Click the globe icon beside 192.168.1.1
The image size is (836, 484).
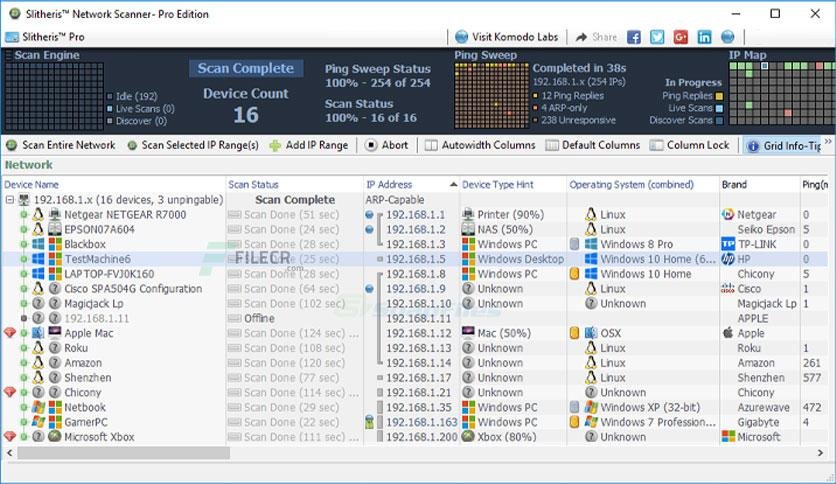[369, 215]
